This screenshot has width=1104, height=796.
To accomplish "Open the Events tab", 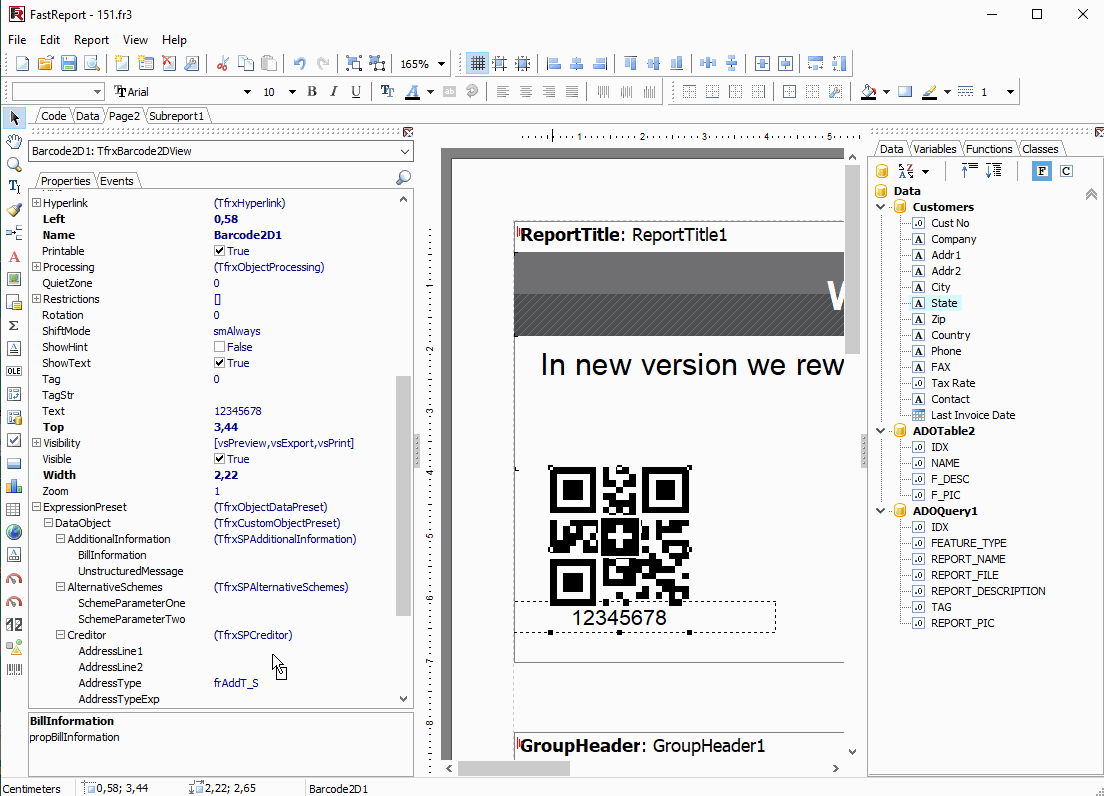I will (116, 181).
